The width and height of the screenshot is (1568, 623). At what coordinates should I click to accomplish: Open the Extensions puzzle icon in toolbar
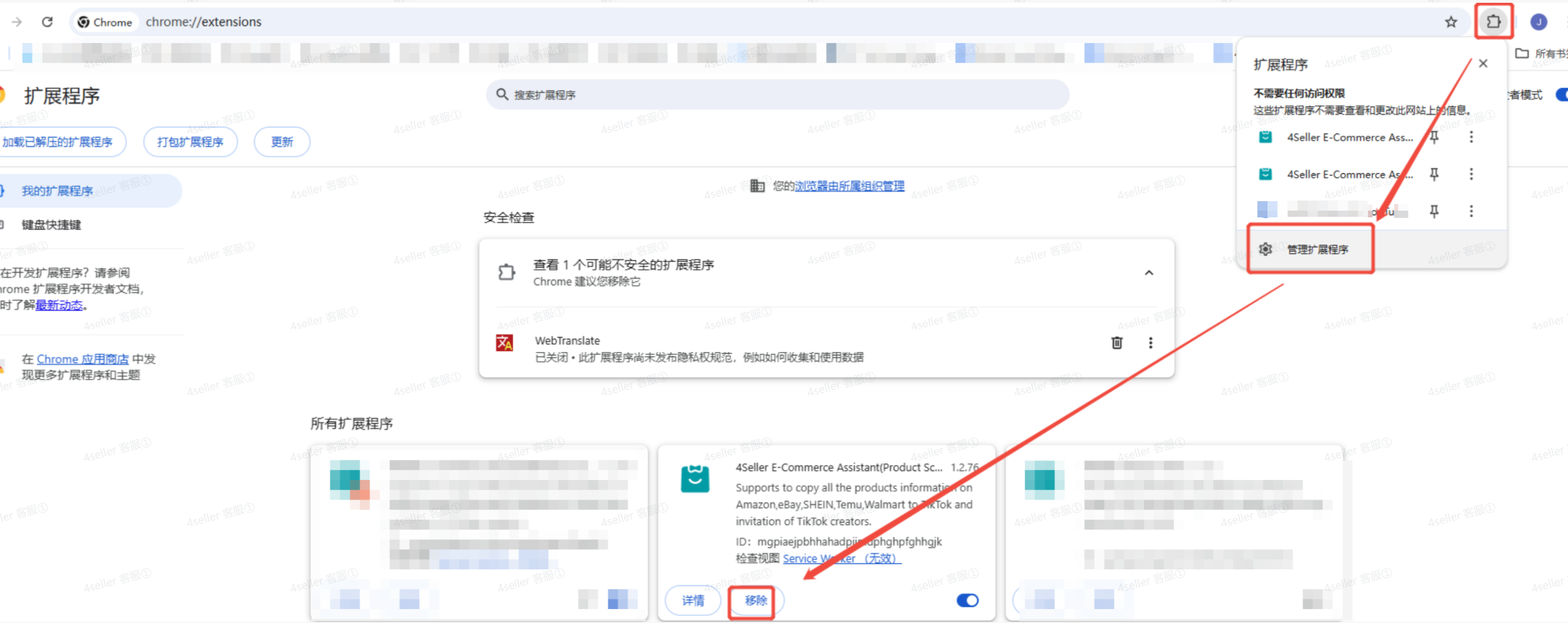pos(1494,22)
